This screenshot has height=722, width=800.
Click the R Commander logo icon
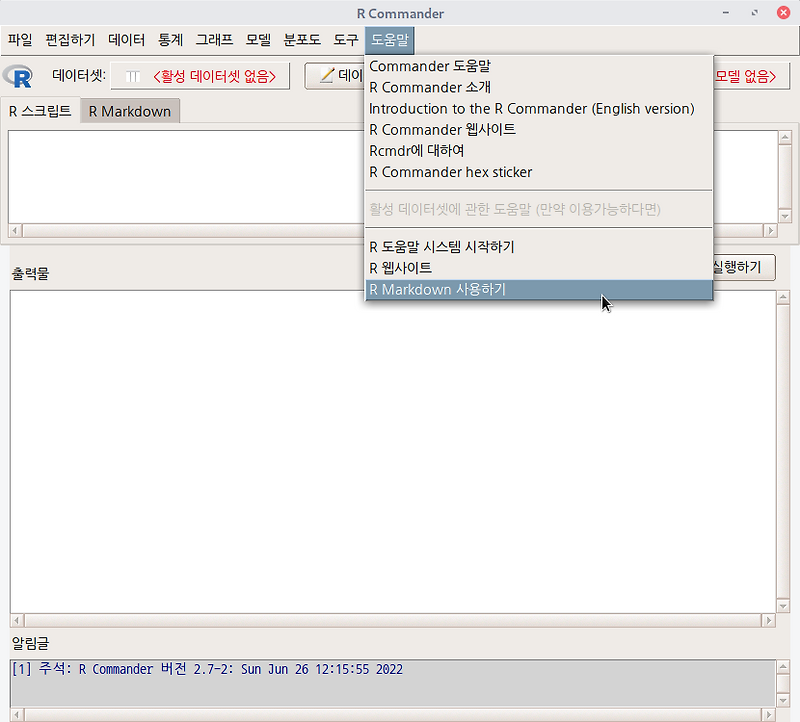click(17, 74)
